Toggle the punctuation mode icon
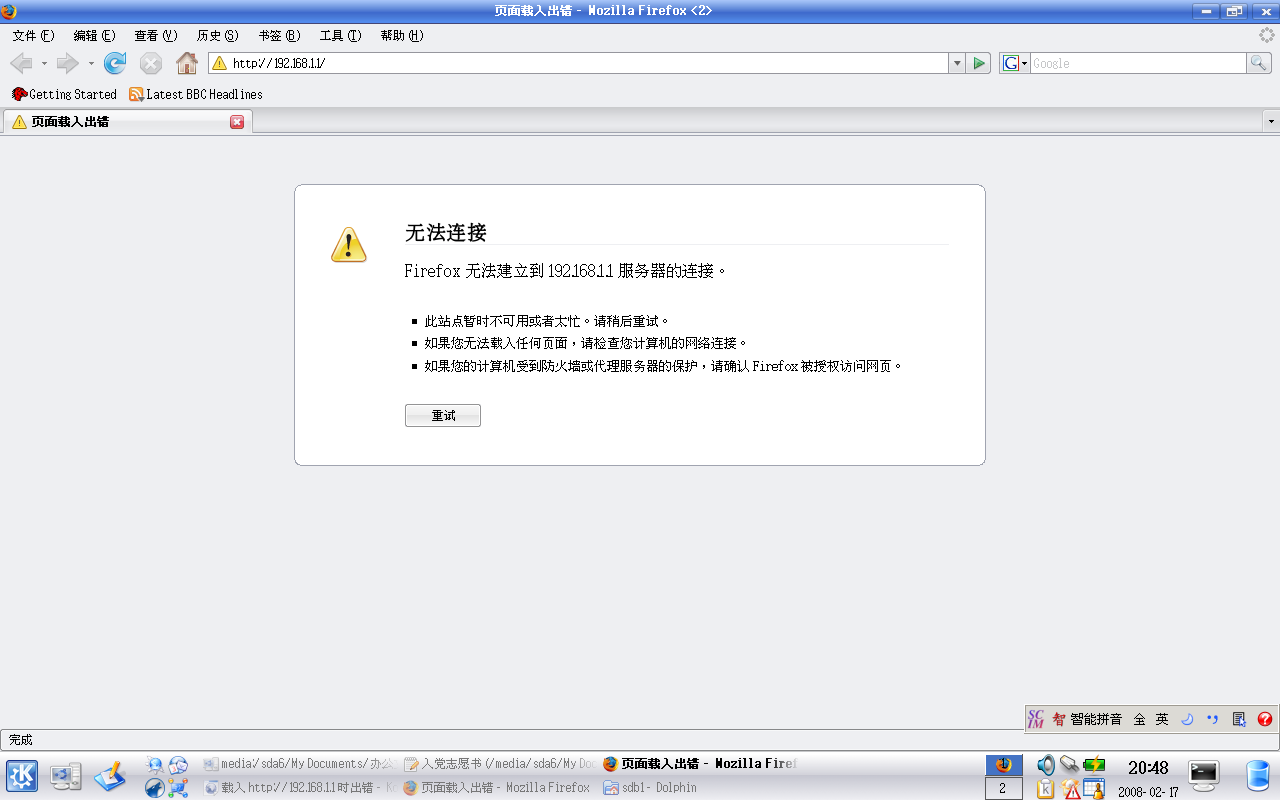1280x800 pixels. [x=1213, y=719]
